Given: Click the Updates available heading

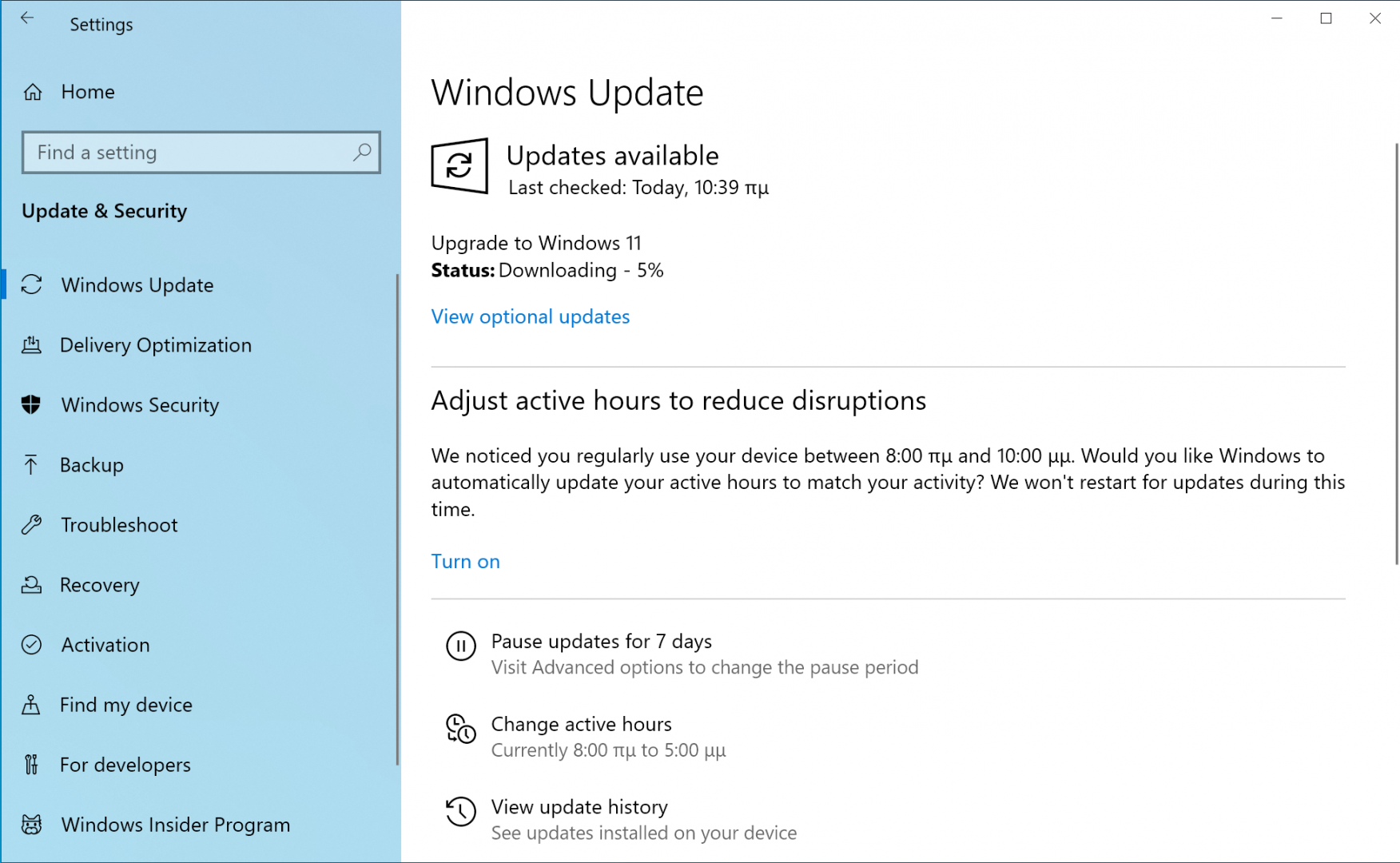Looking at the screenshot, I should point(613,155).
